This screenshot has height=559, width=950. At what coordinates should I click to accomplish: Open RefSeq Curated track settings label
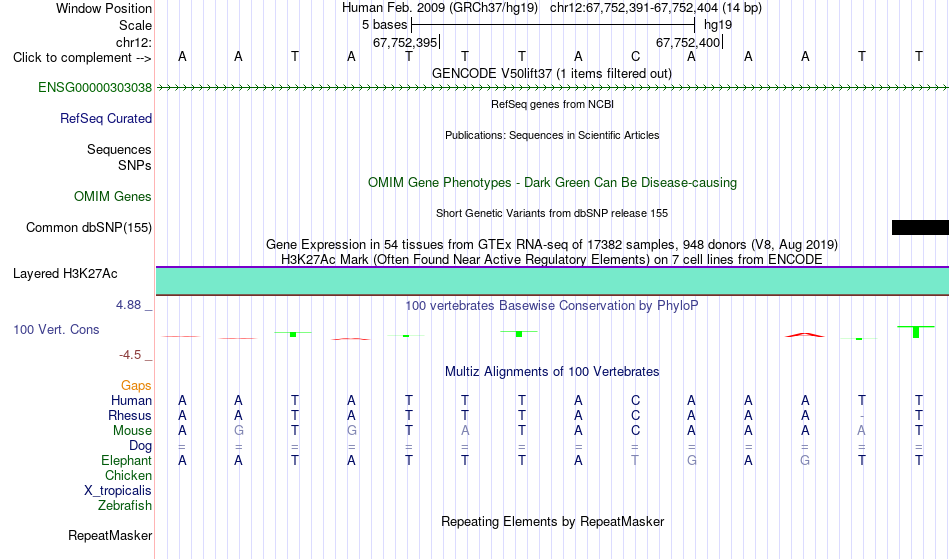105,118
